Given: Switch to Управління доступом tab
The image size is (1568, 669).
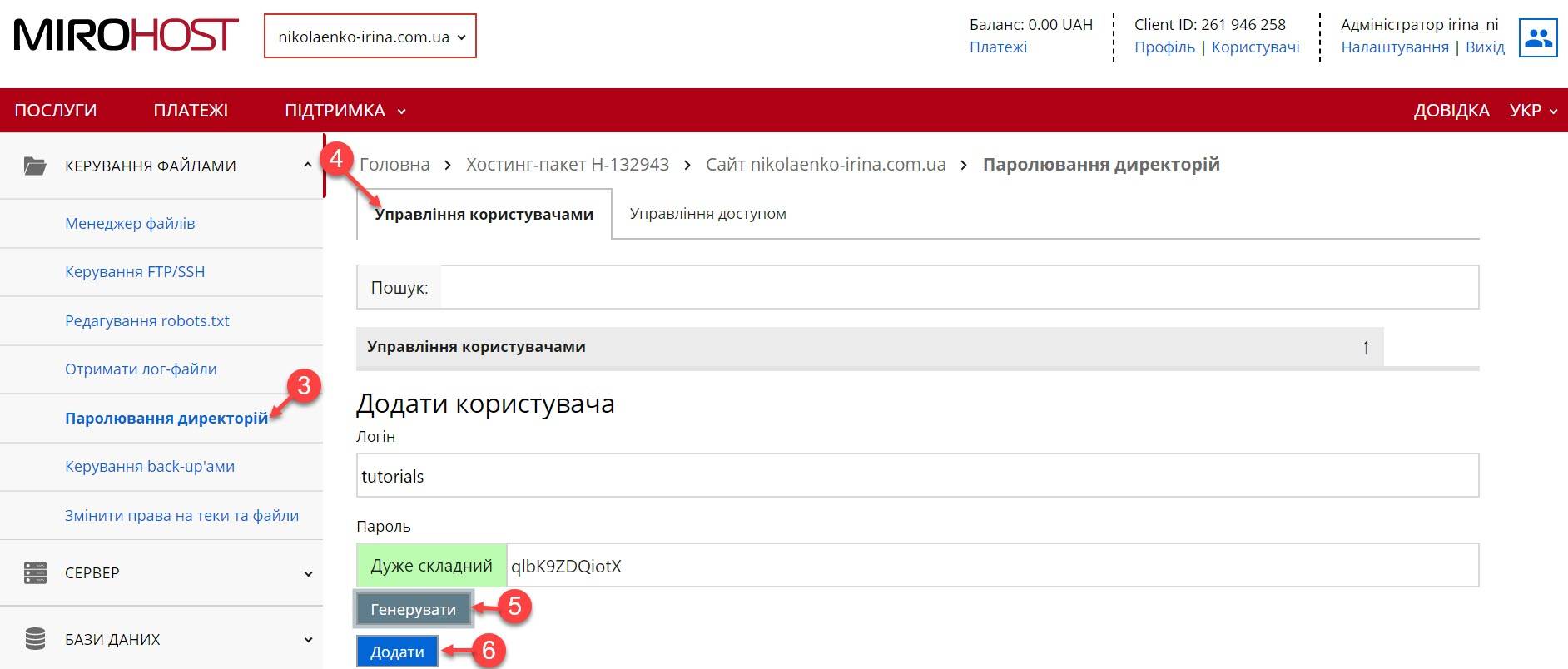Looking at the screenshot, I should tap(708, 214).
